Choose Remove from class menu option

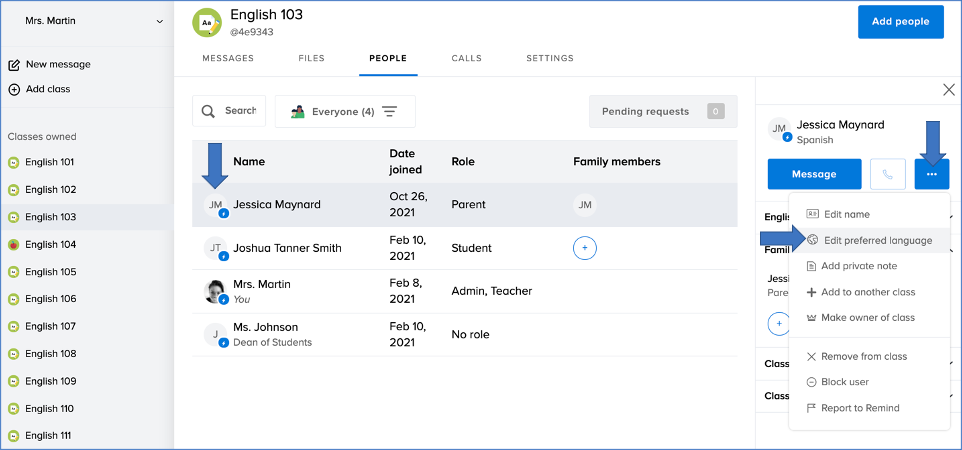864,356
